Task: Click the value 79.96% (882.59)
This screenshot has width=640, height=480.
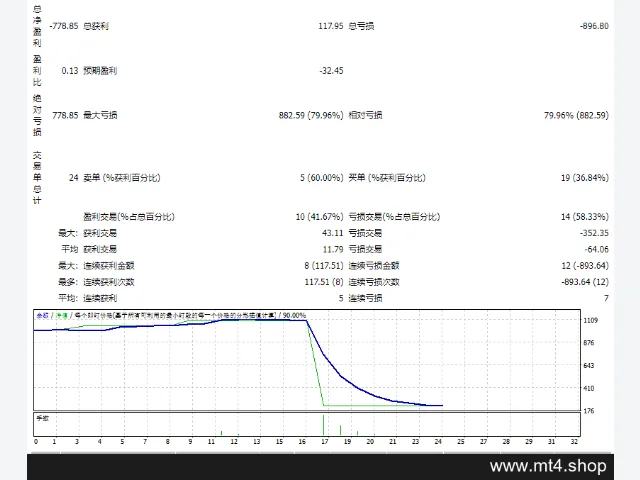Action: [x=576, y=115]
